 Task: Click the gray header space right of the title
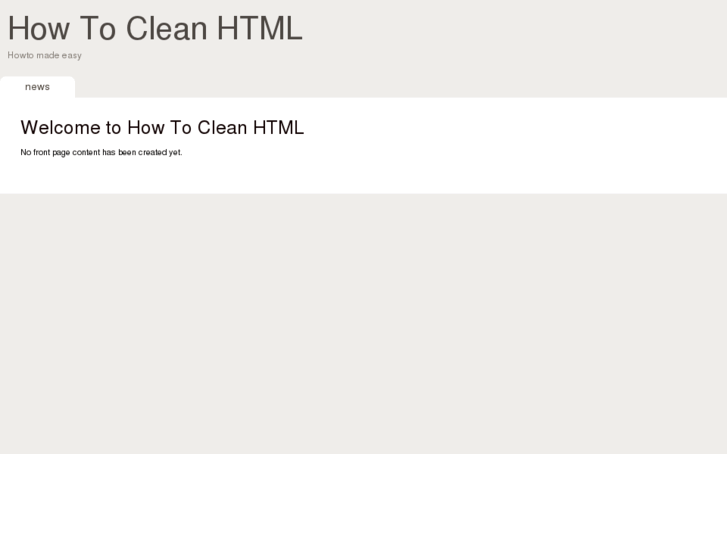tap(520, 30)
